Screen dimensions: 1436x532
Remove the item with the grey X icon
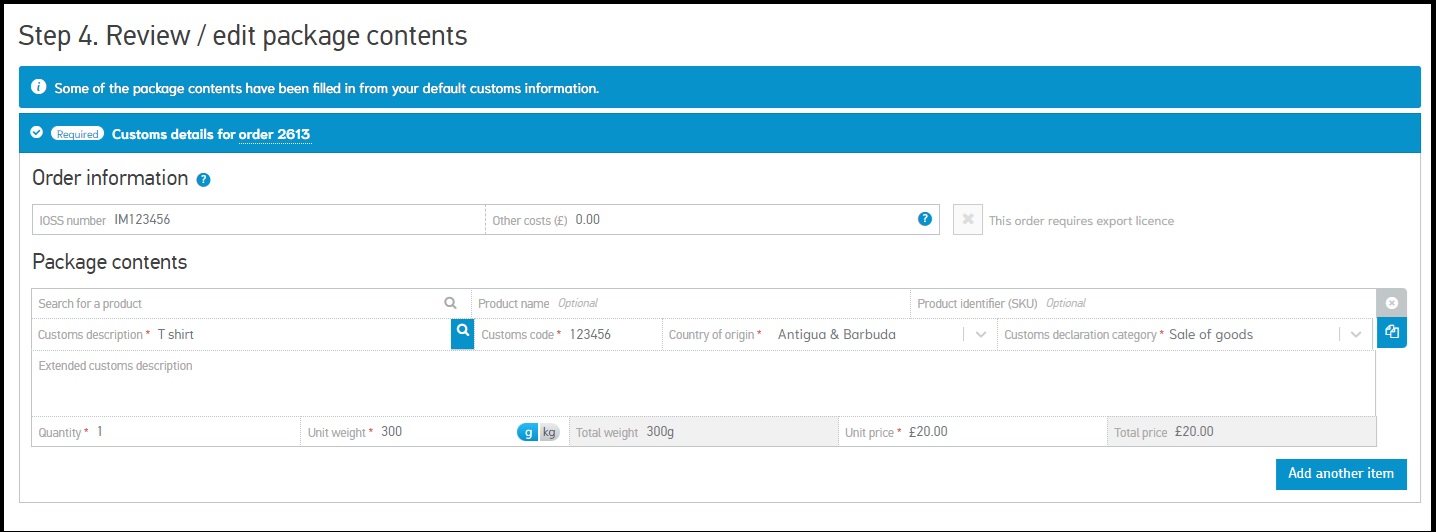pos(1391,302)
